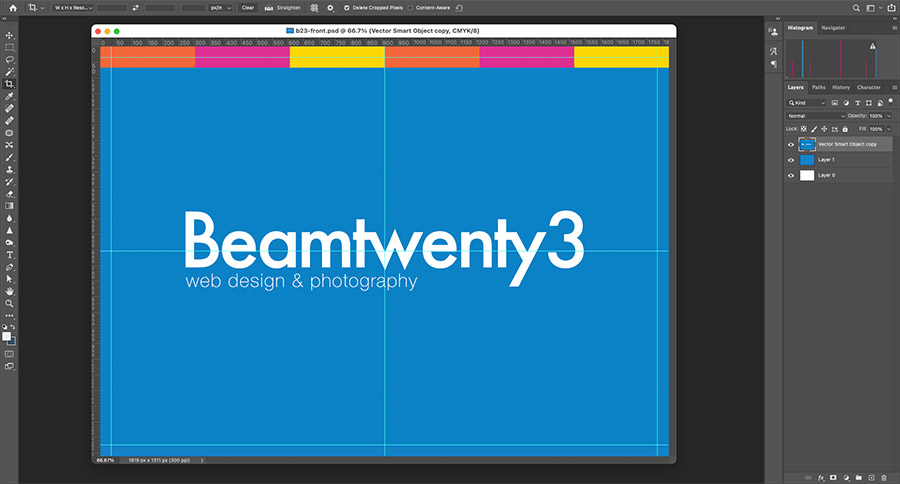Open the Crop tool preset picker arrow

pos(42,8)
